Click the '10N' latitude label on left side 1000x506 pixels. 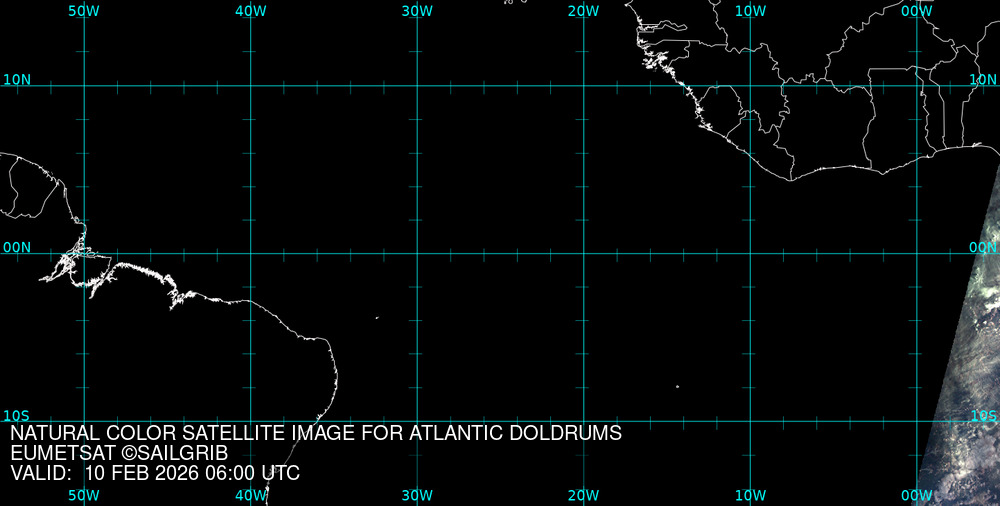click(x=17, y=79)
